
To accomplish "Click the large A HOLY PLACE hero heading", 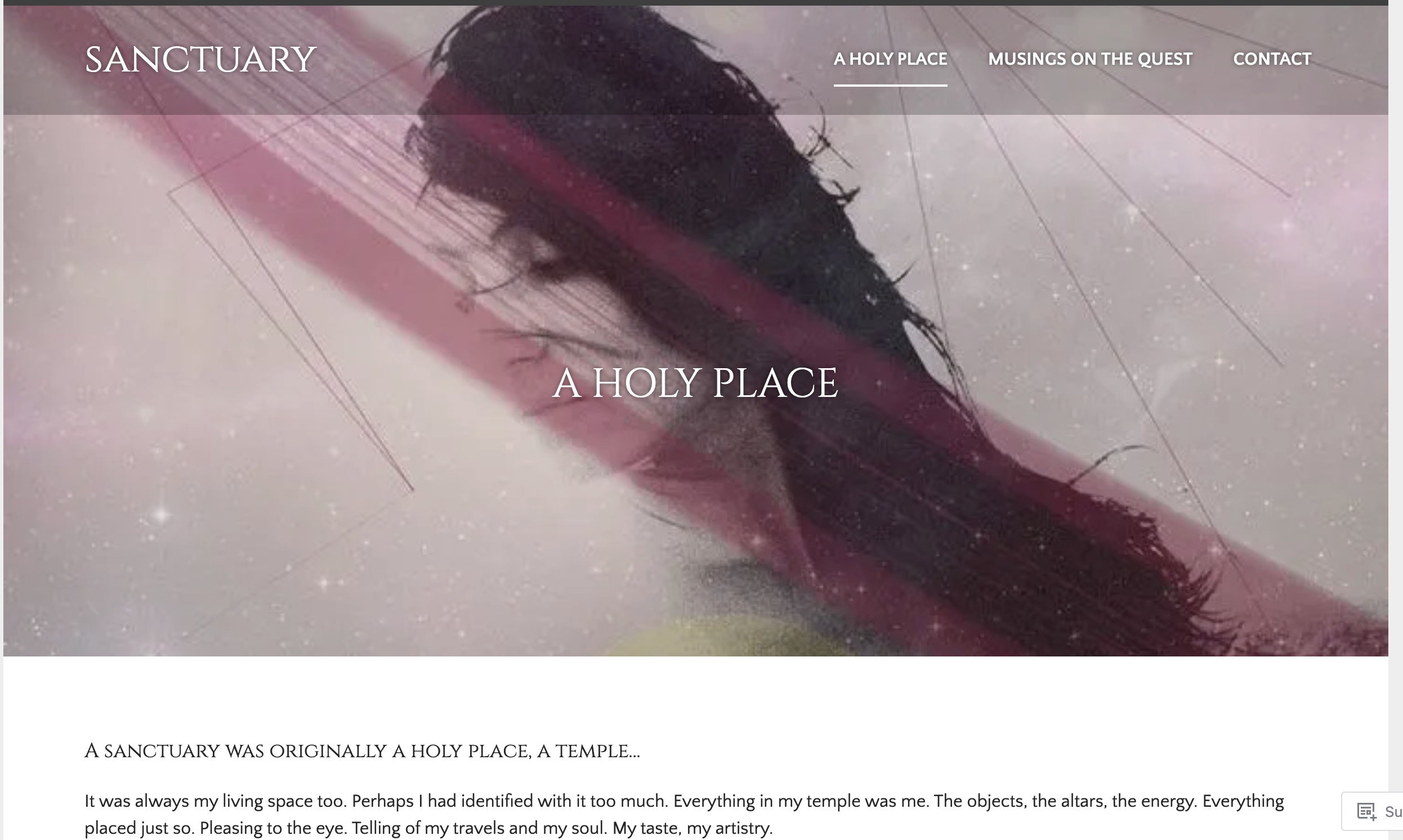I will point(695,383).
